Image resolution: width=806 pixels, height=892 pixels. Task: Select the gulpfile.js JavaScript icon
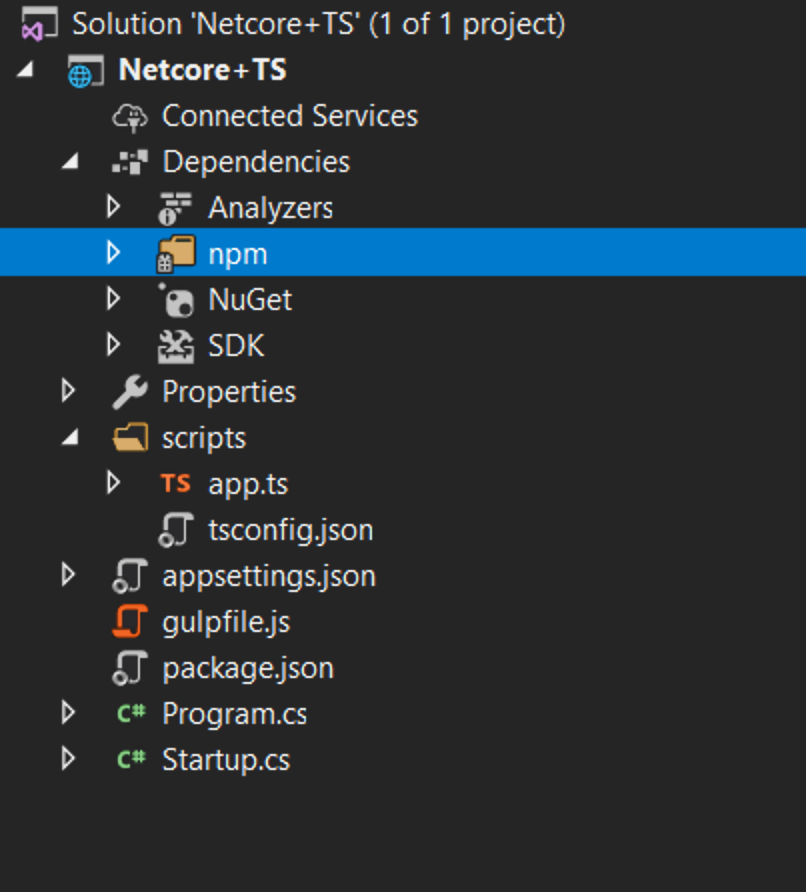pyautogui.click(x=128, y=621)
